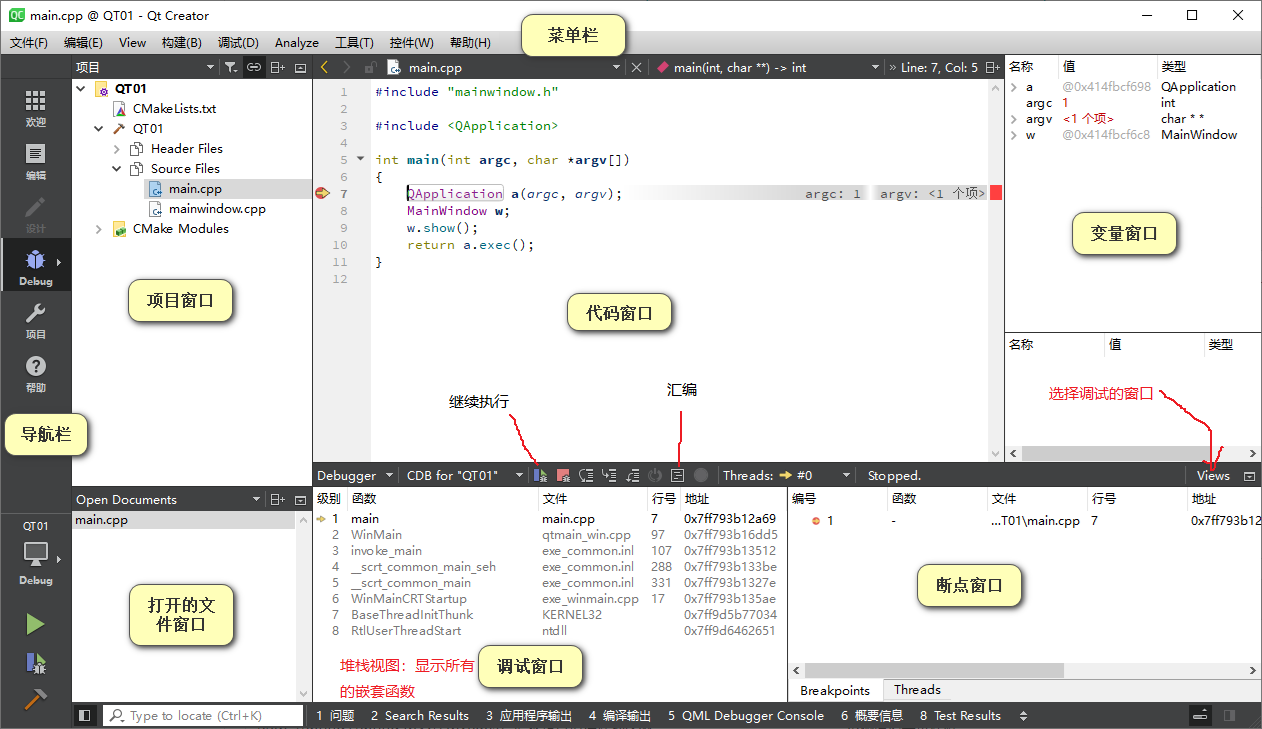
Task: Collapse the Source Files folder
Action: (x=117, y=168)
